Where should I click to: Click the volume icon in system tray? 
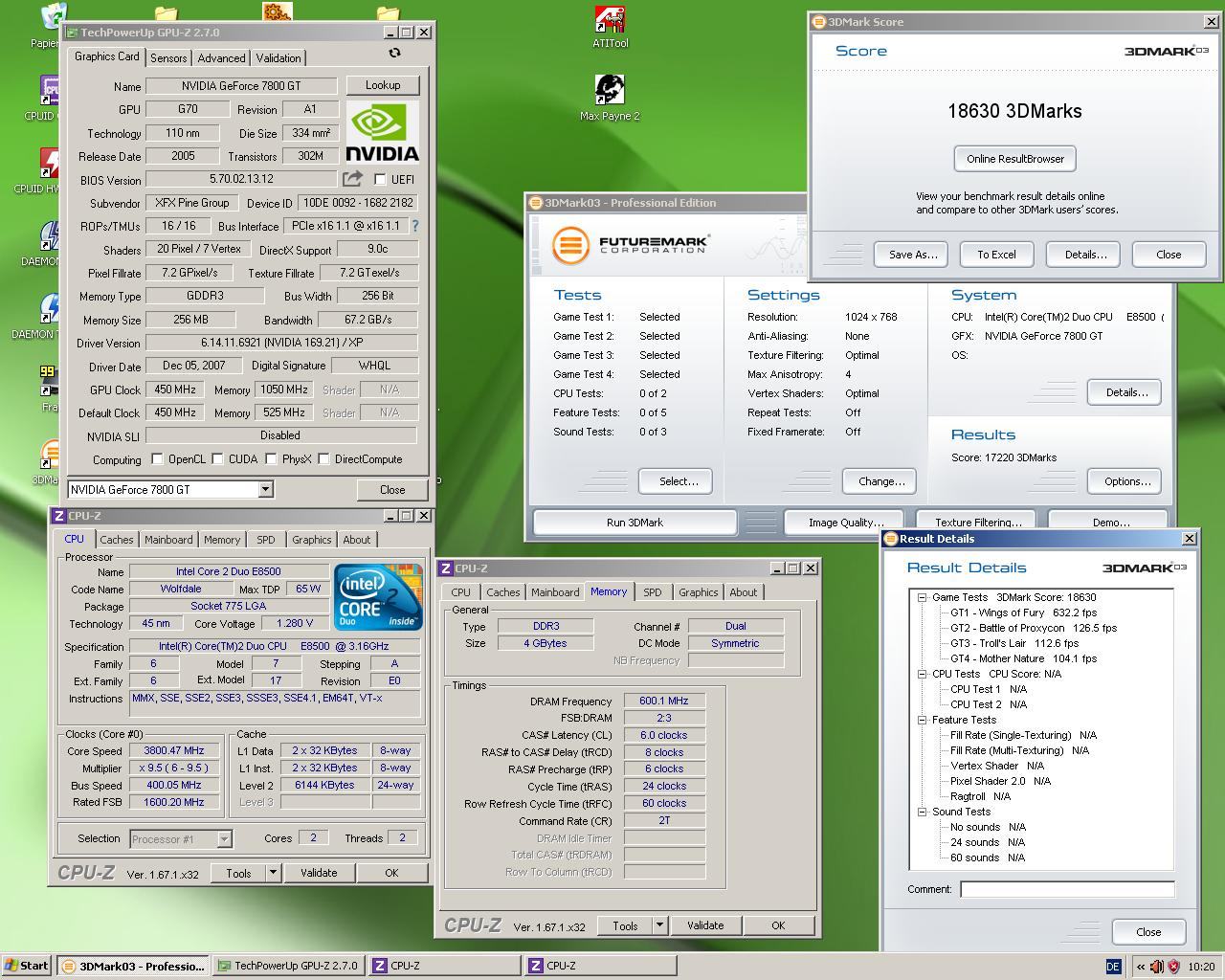coord(1156,967)
